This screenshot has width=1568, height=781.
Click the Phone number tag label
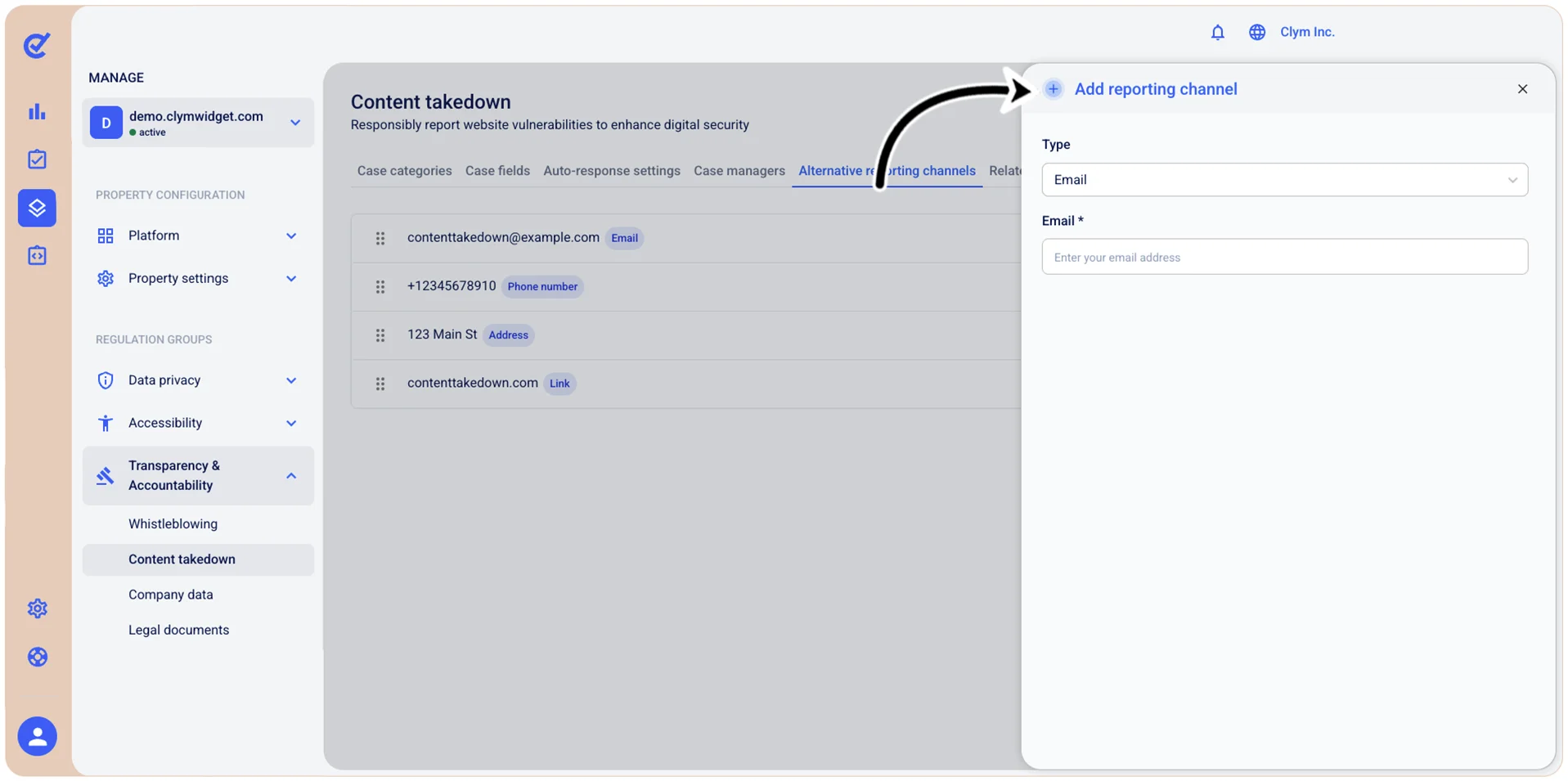(542, 286)
